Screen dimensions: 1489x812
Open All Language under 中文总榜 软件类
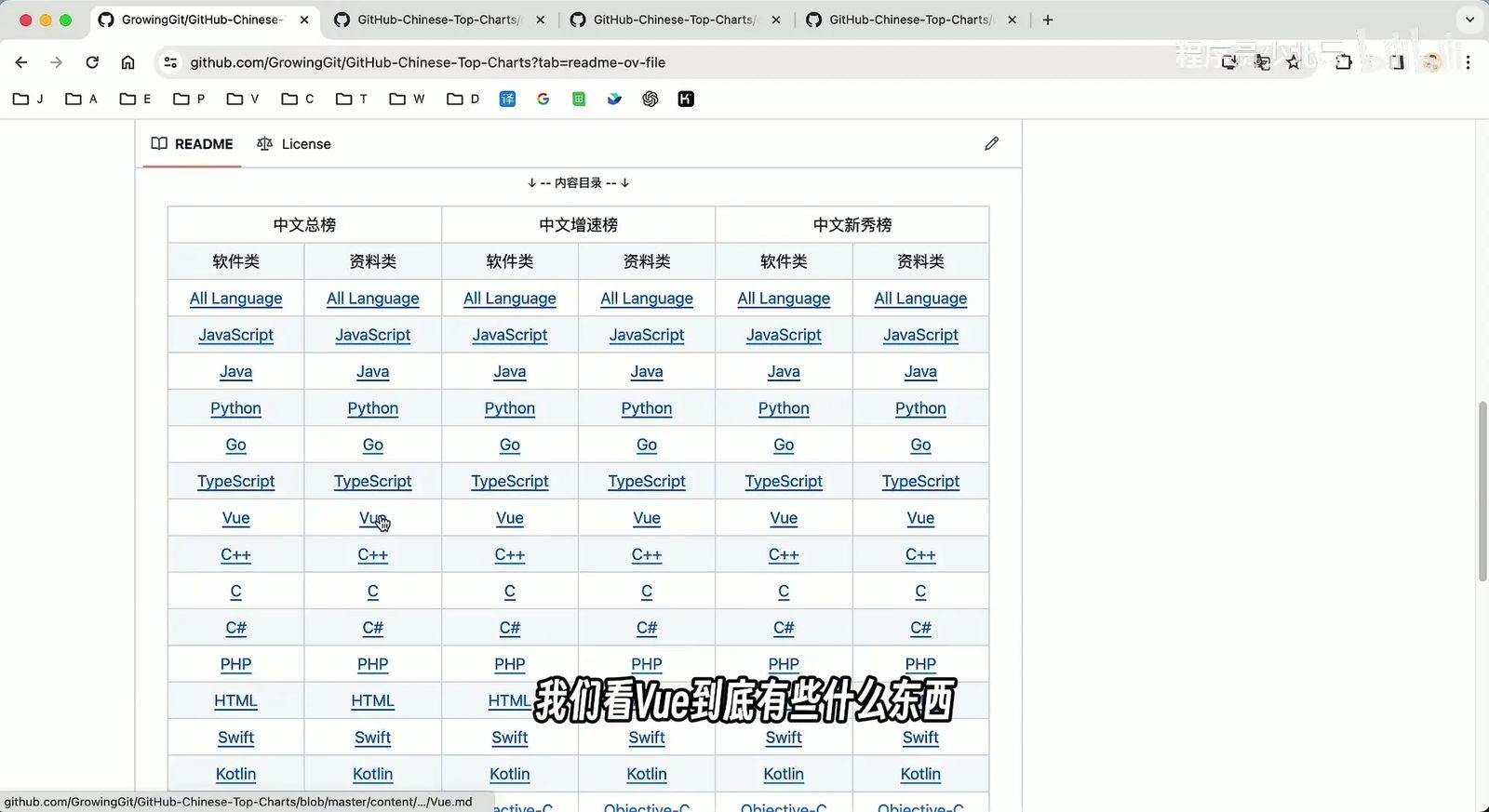pyautogui.click(x=235, y=299)
